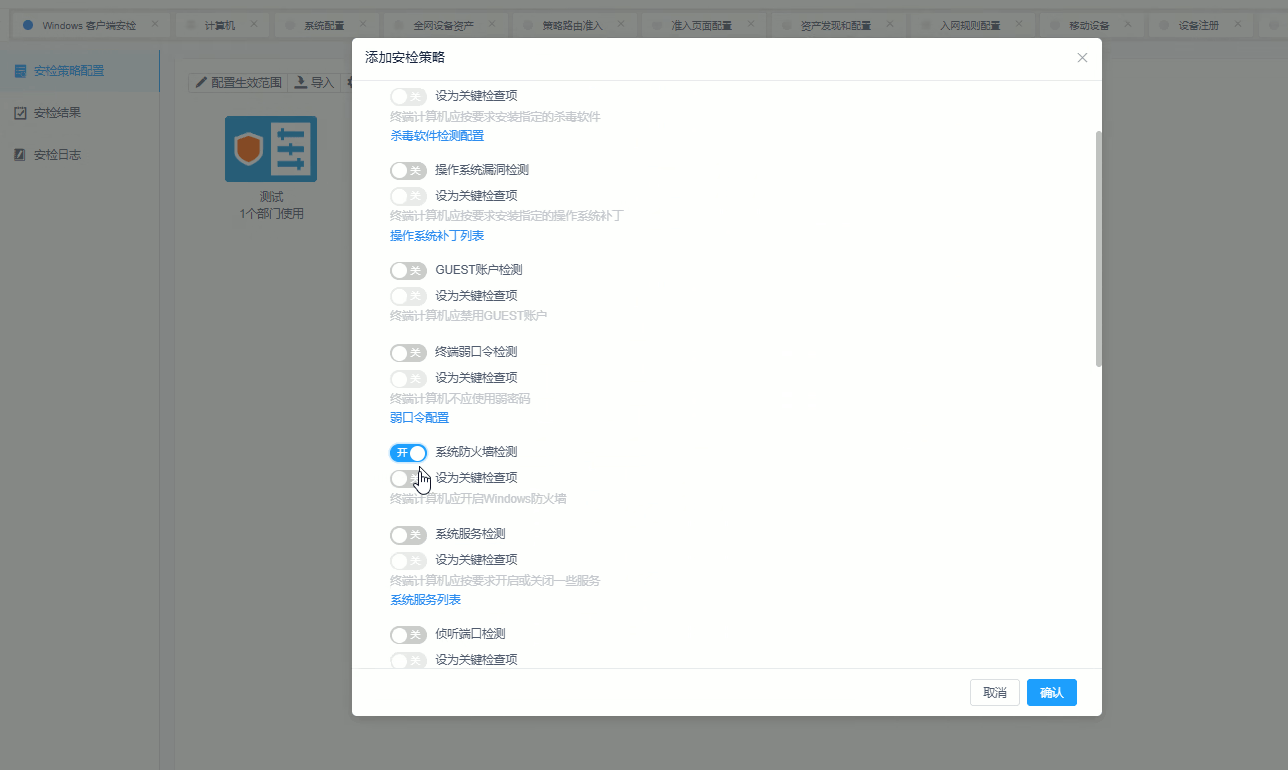
Task: Open 安检结果 from the sidebar icon
Action: [x=20, y=113]
